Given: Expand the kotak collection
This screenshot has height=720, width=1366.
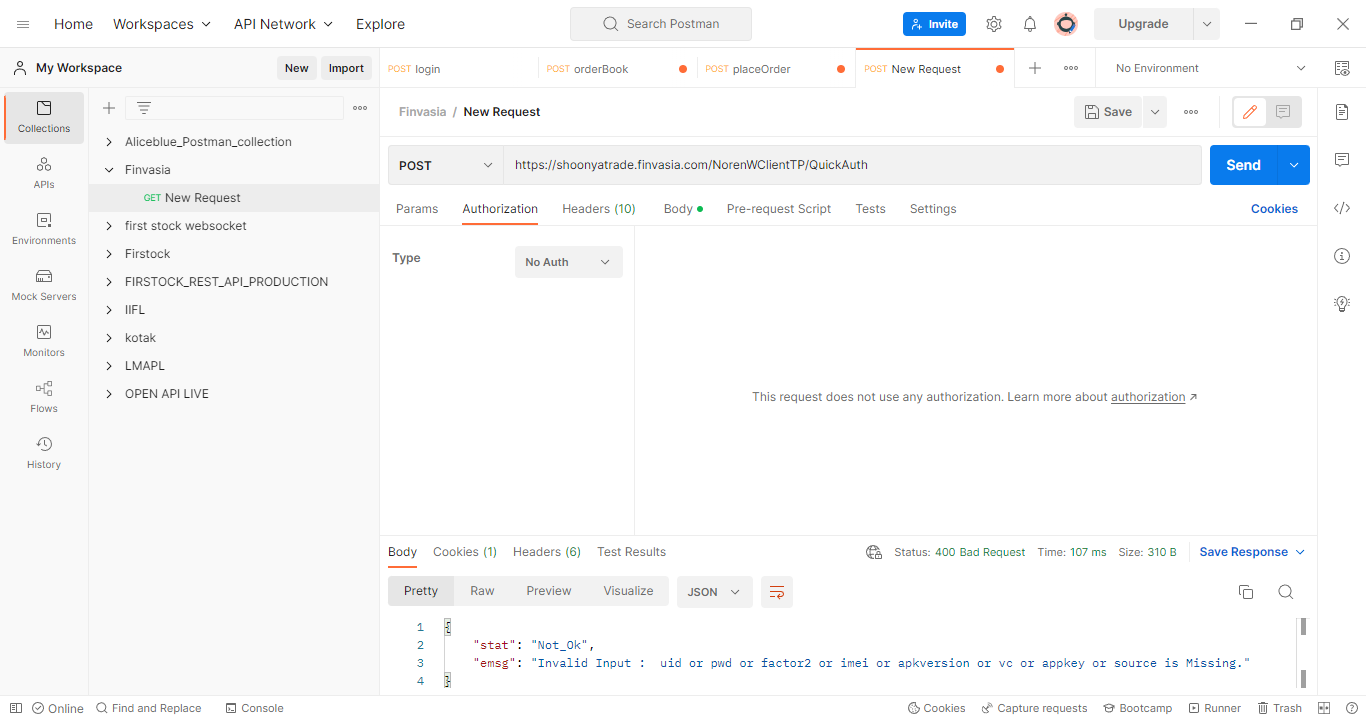Looking at the screenshot, I should tap(109, 338).
